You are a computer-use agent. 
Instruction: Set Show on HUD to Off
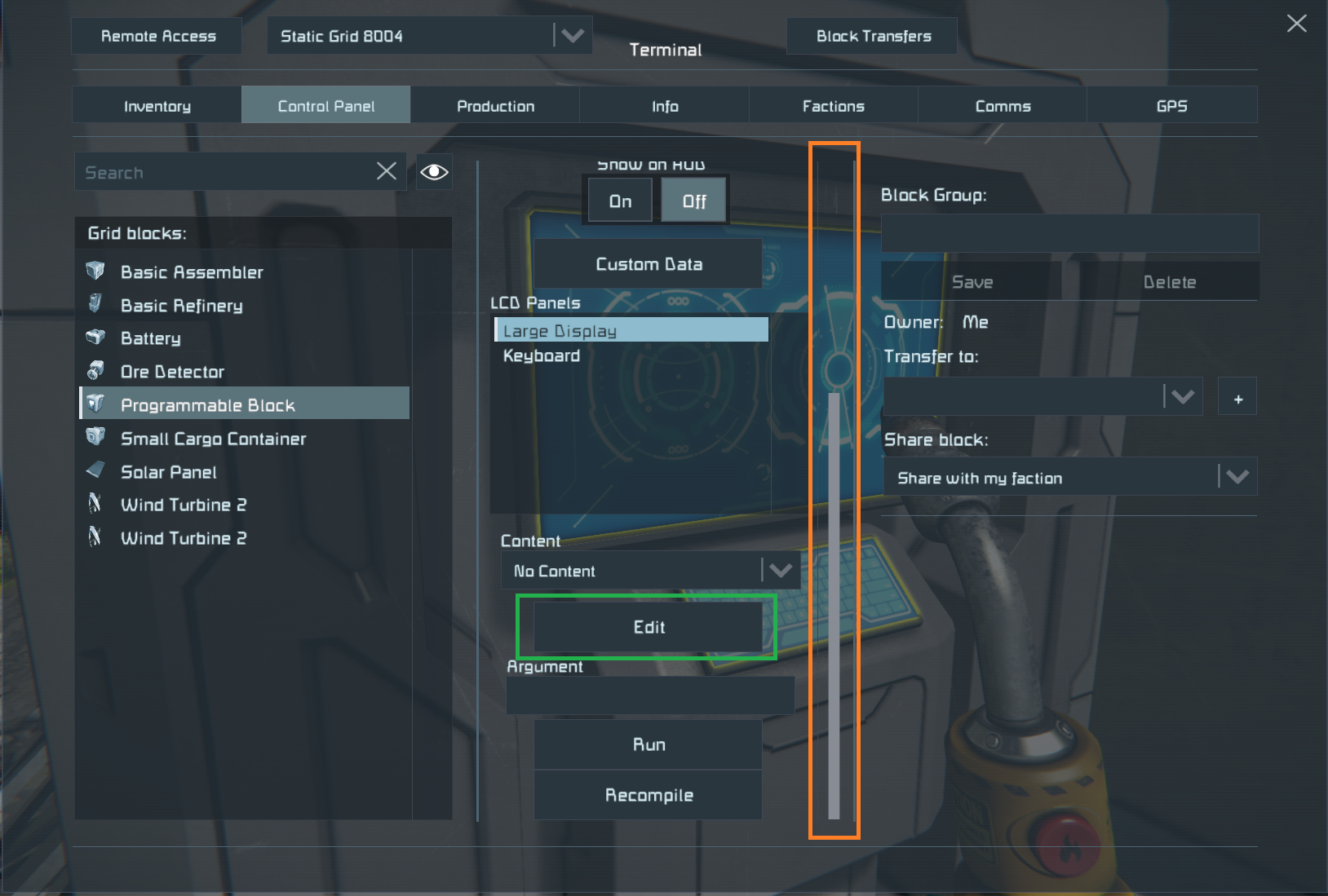point(693,201)
